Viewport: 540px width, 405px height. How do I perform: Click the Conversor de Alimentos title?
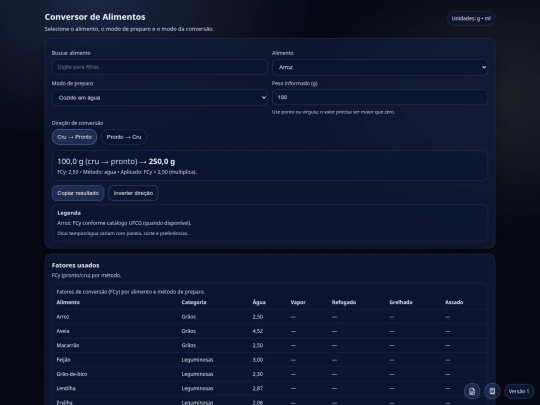click(95, 17)
